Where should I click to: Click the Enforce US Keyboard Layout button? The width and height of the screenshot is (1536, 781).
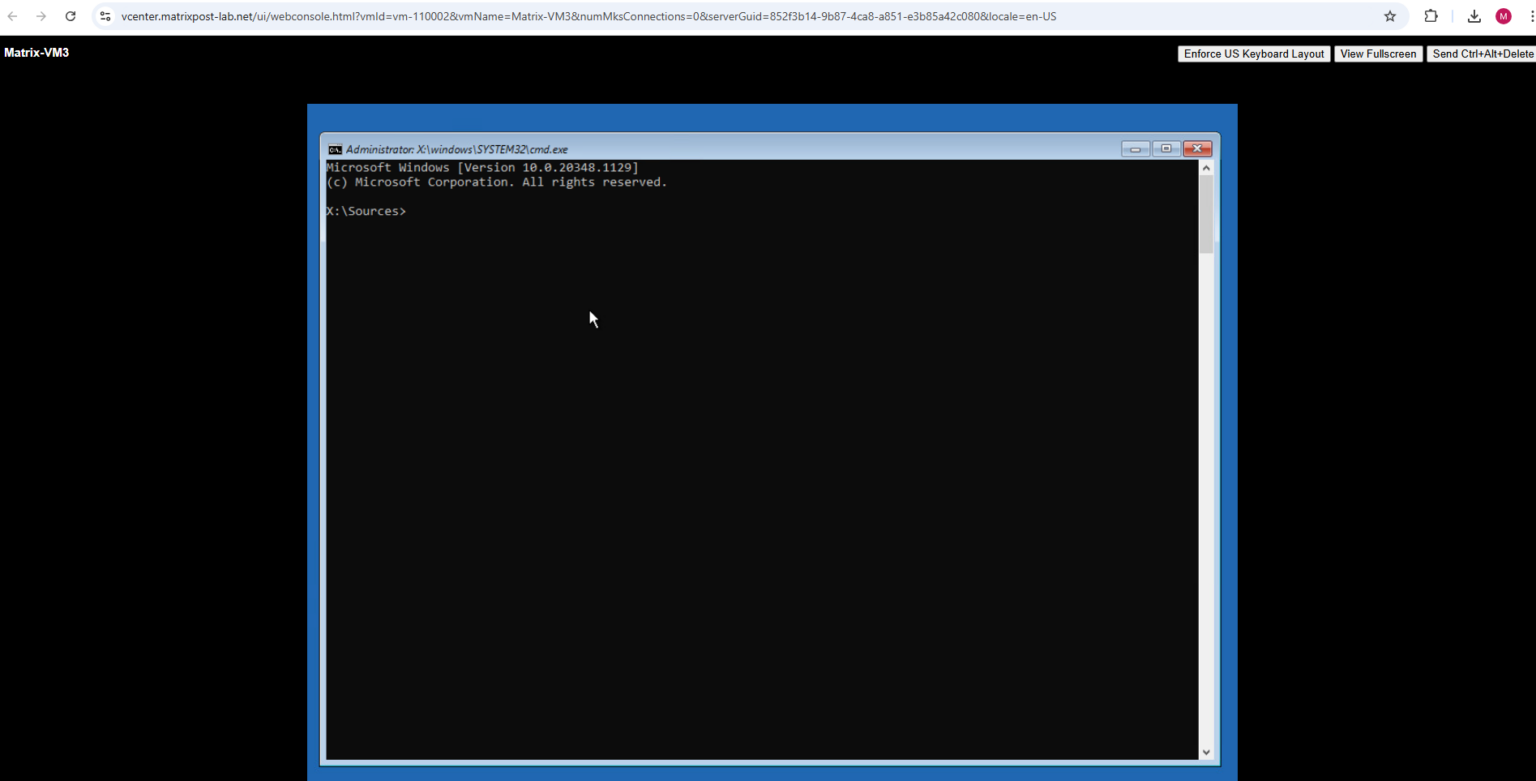[x=1253, y=53]
